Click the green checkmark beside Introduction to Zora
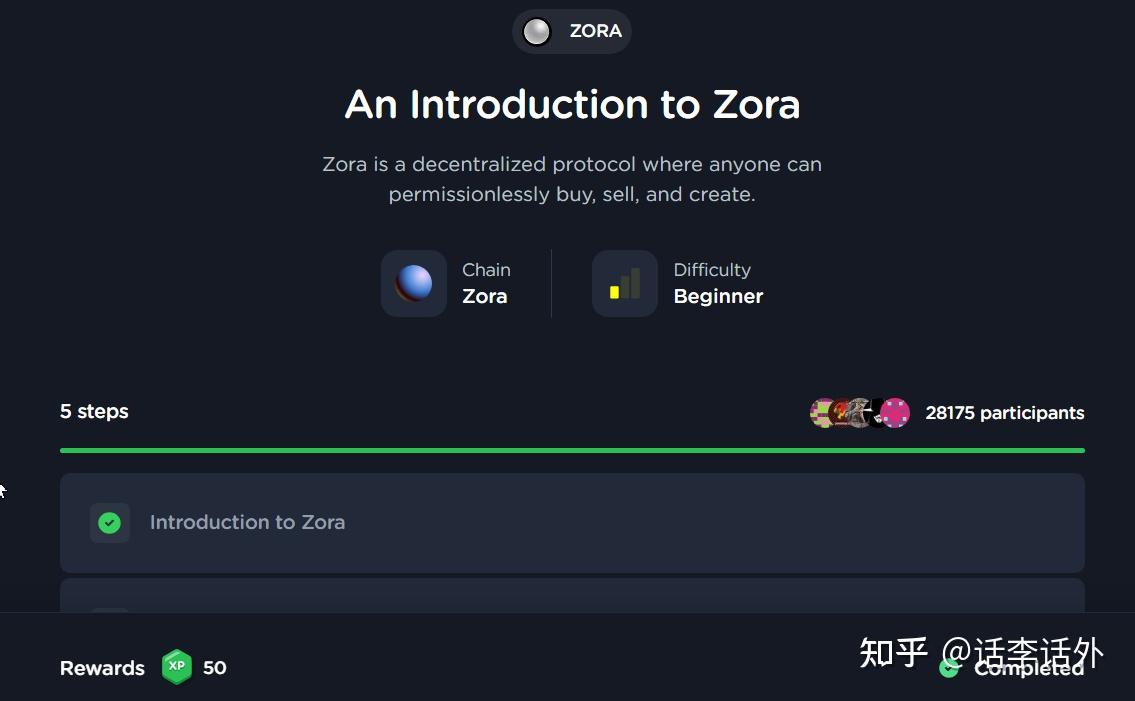1135x701 pixels. click(x=110, y=522)
